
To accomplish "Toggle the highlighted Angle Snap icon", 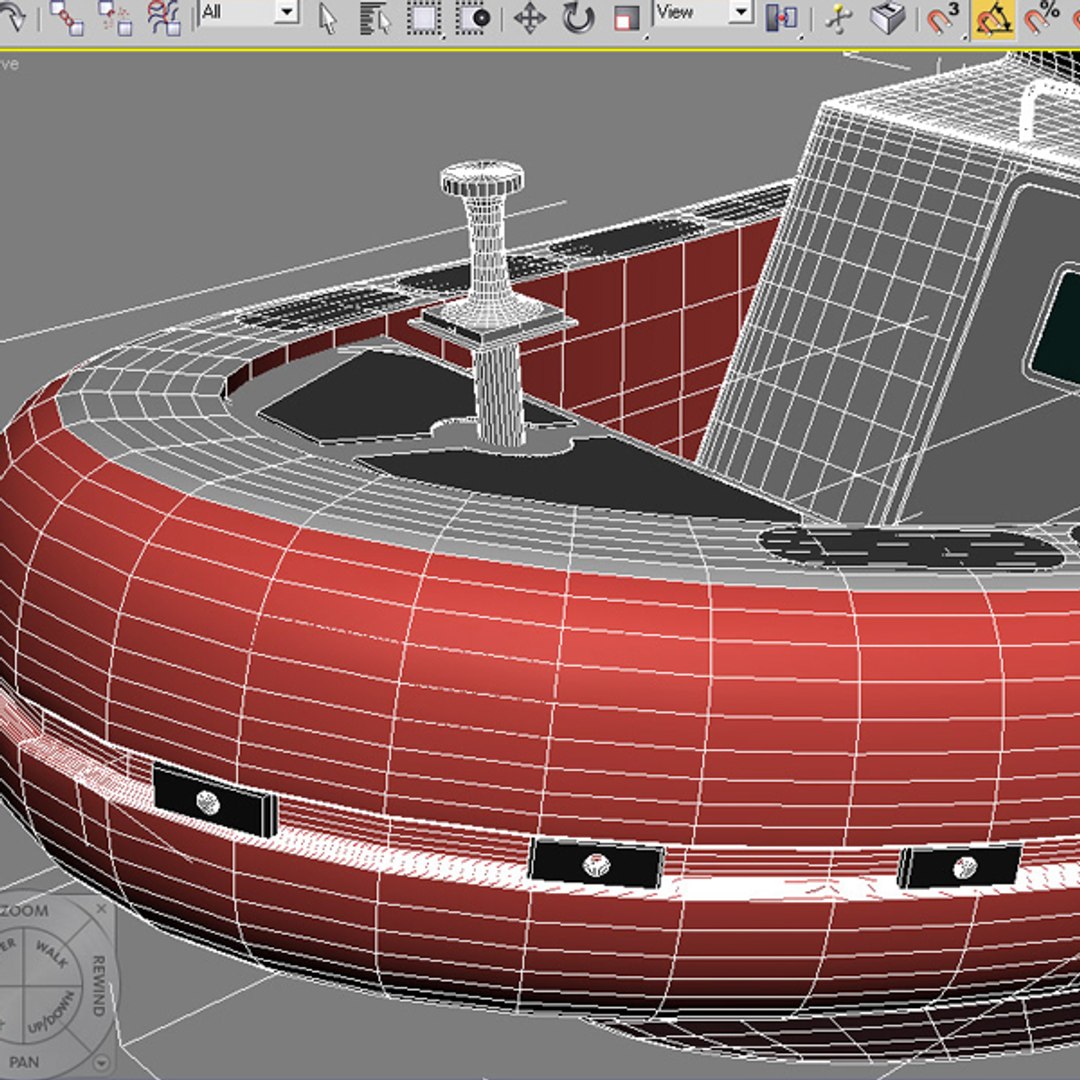I will [x=993, y=19].
